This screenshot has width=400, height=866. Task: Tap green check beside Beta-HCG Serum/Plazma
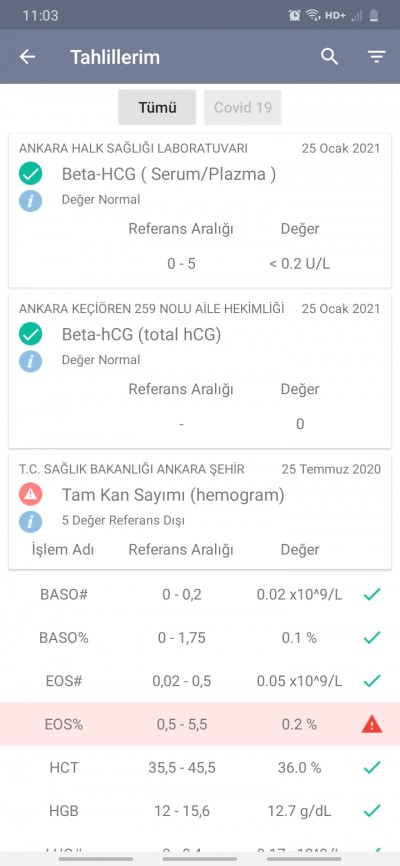(30, 174)
